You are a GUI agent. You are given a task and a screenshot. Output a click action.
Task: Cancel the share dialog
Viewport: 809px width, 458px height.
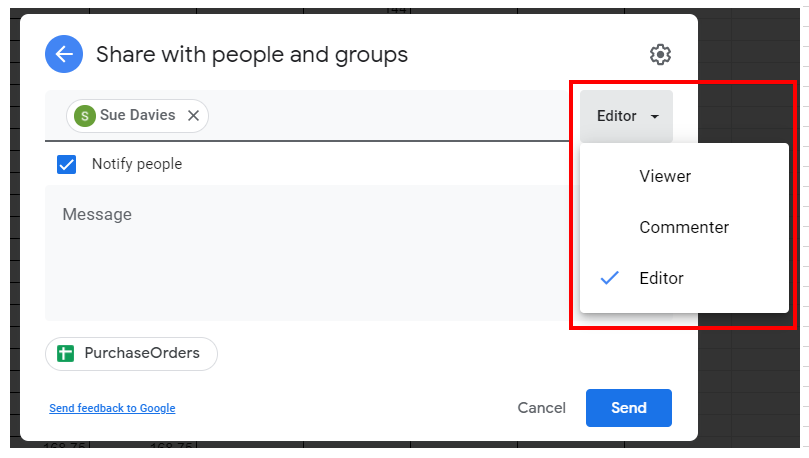click(x=541, y=408)
